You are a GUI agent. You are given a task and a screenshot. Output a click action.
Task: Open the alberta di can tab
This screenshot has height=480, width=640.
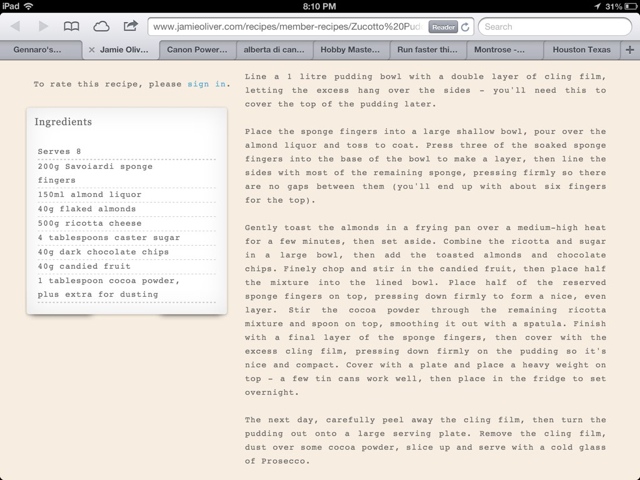273,49
